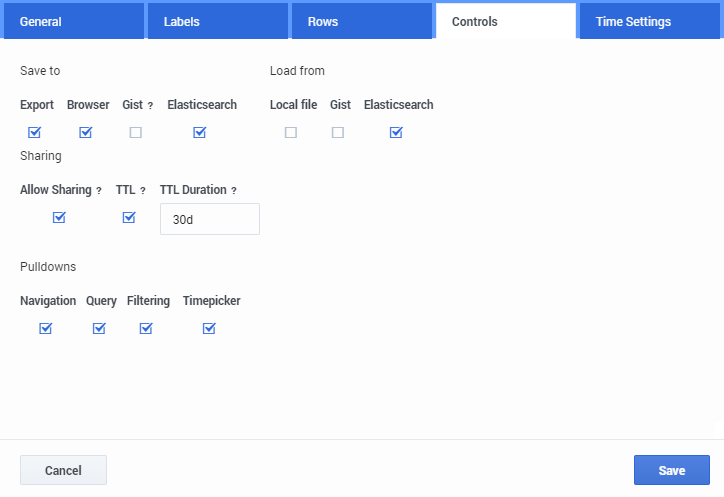Open the Rows tab
Viewport: 724px width, 497px height.
point(361,21)
